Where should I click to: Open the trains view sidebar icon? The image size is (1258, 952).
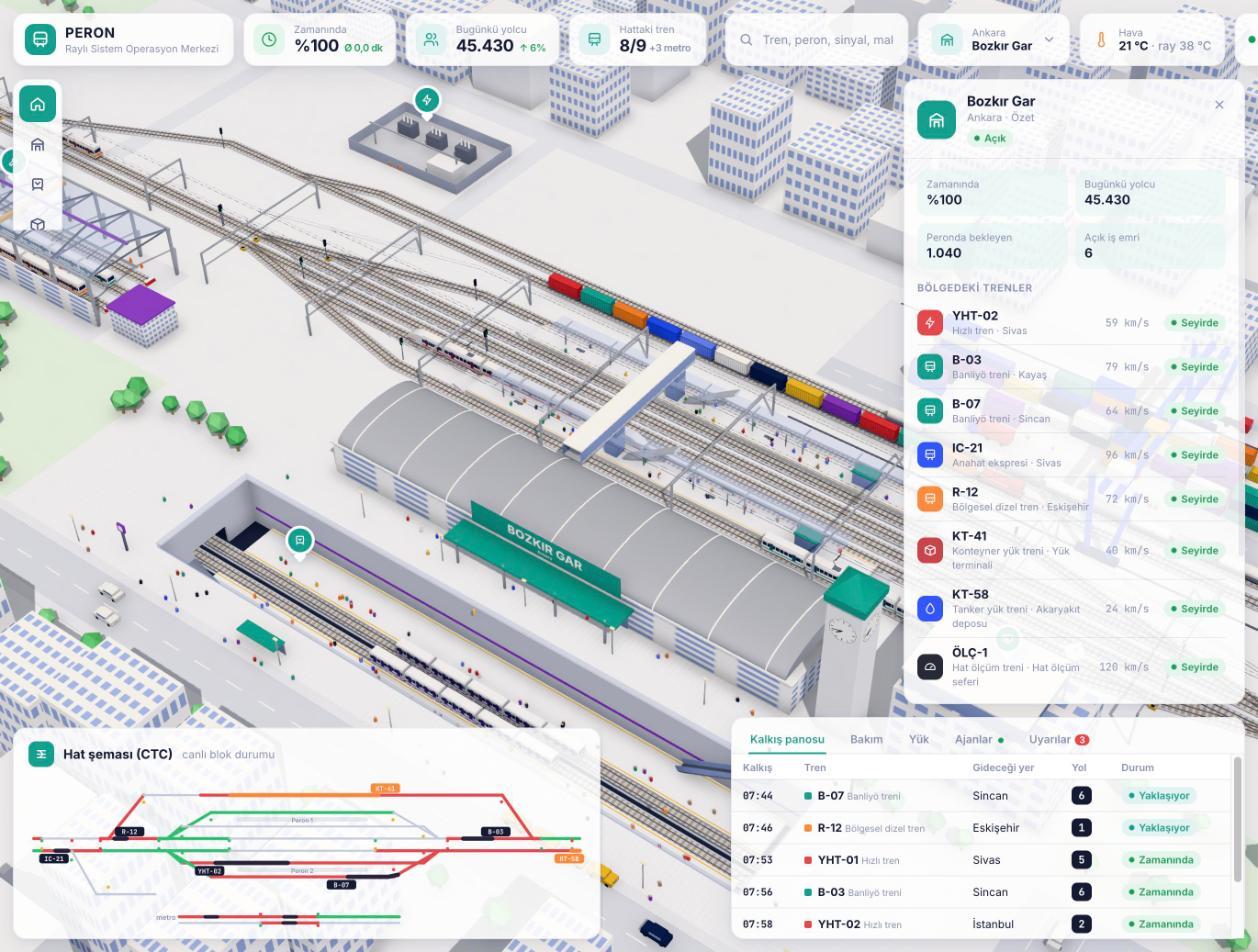[38, 185]
